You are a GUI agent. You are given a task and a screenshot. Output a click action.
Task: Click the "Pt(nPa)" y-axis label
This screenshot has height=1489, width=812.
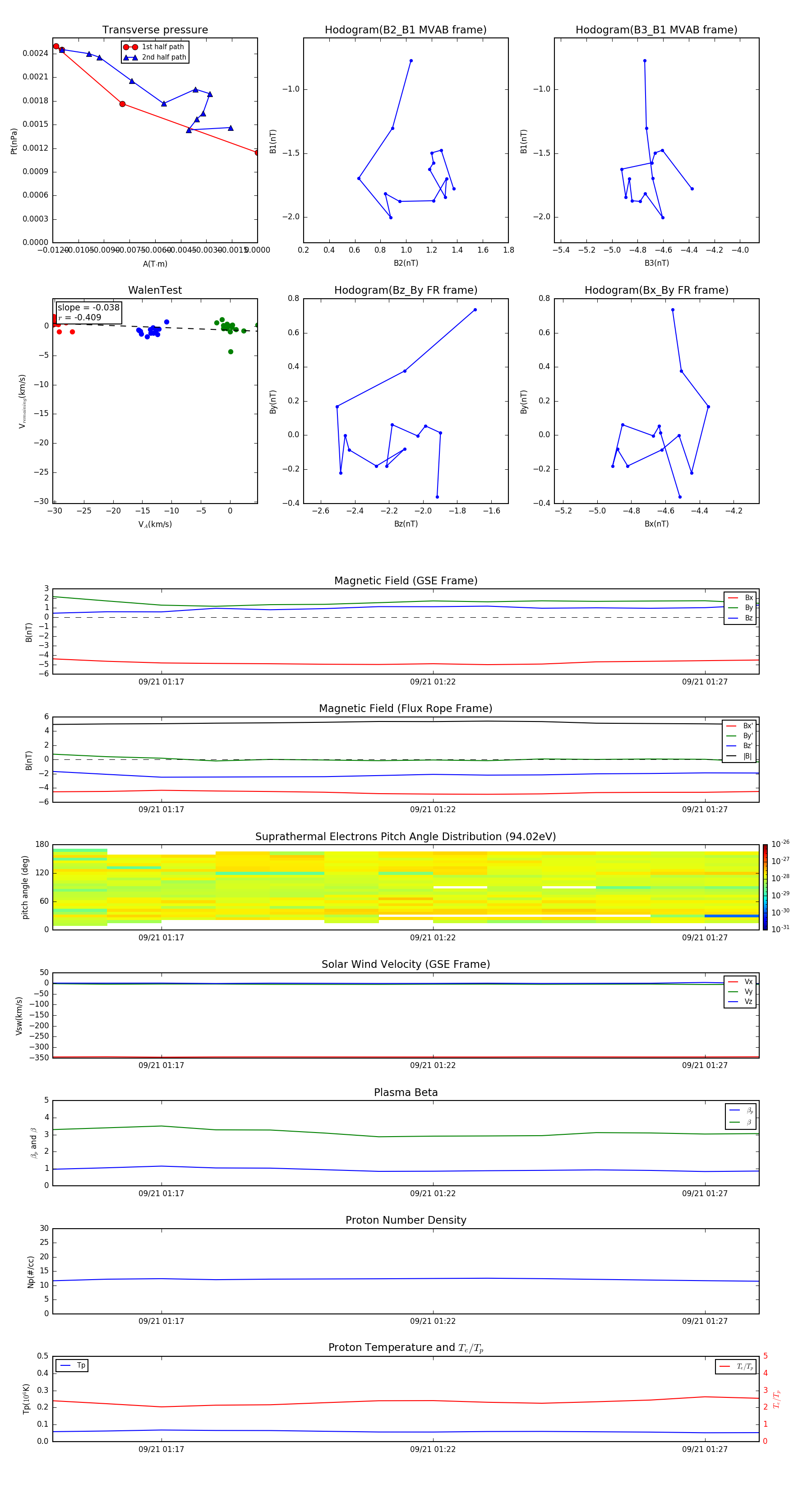[x=14, y=141]
